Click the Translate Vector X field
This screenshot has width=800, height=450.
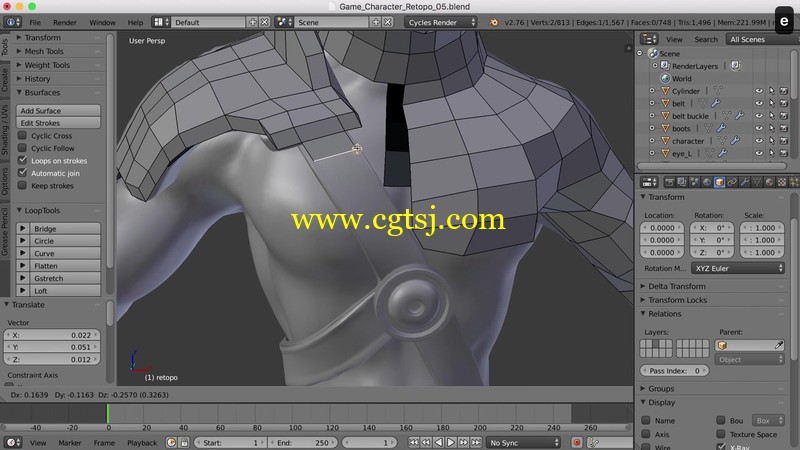(52, 335)
